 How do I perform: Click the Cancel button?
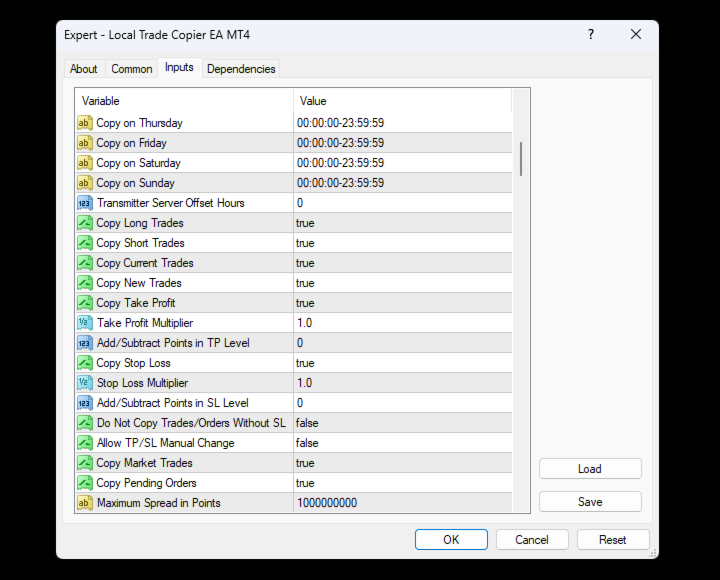[x=532, y=540]
